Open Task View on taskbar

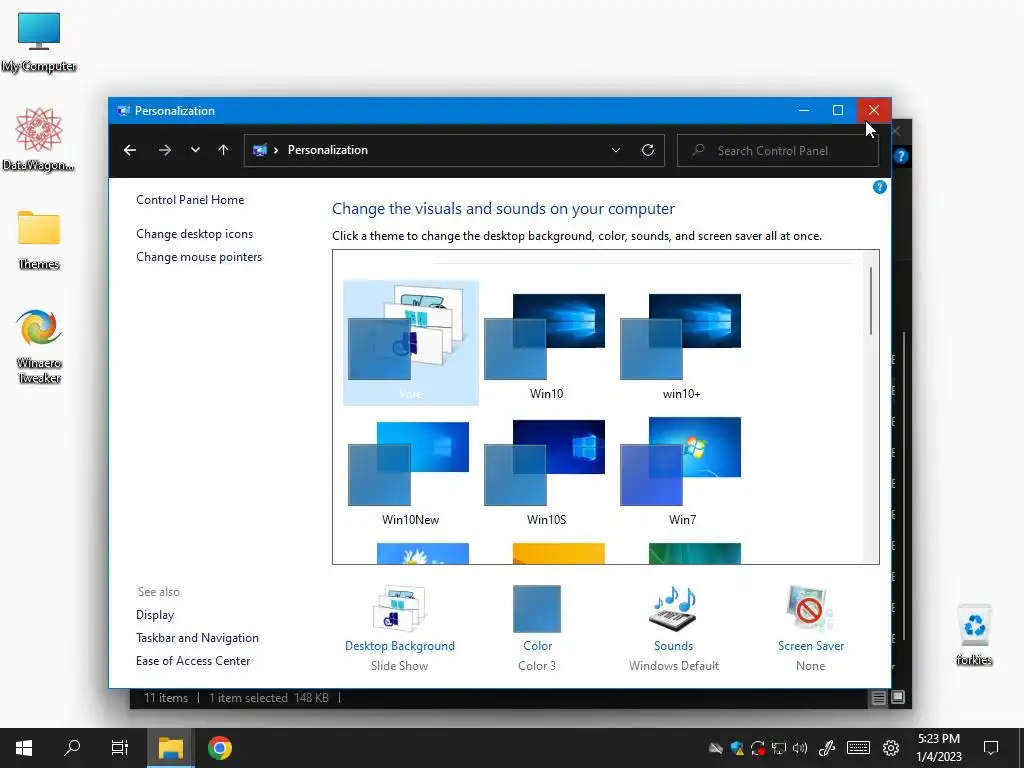point(120,748)
